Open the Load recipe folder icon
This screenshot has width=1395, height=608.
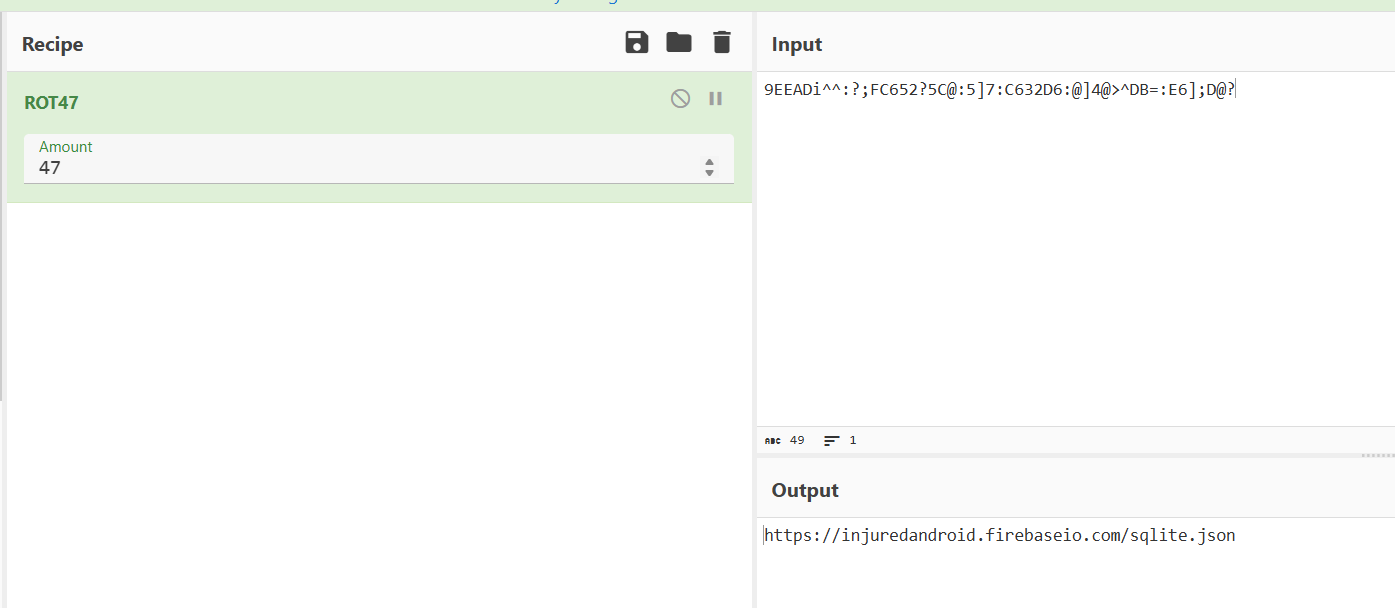pyautogui.click(x=679, y=42)
